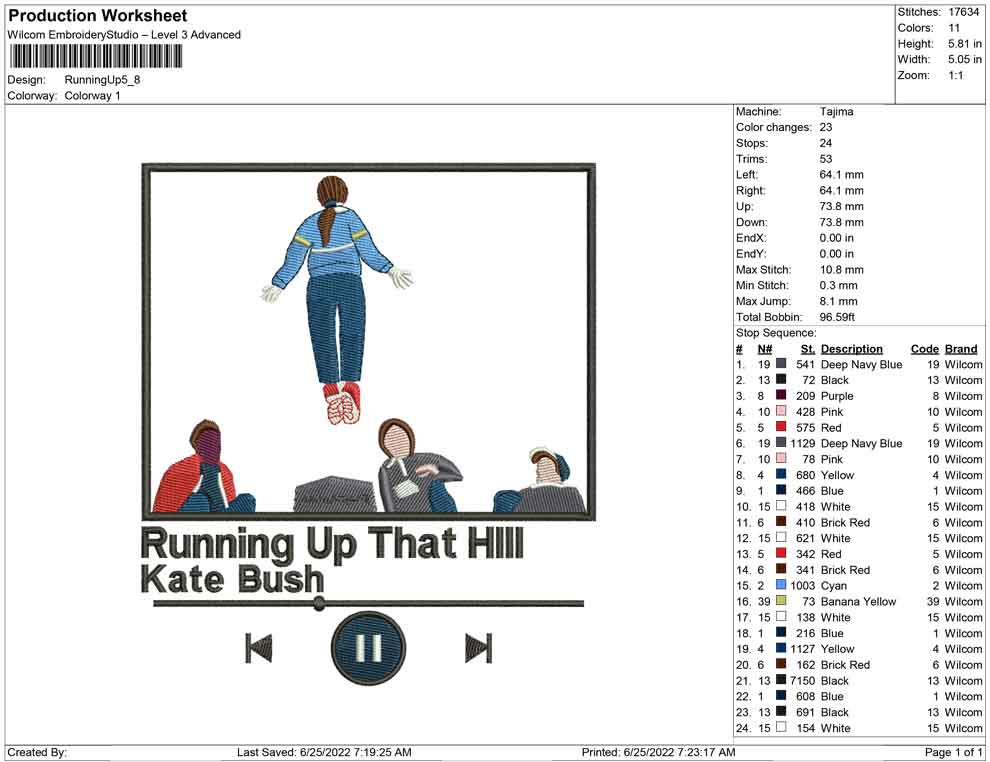Click the Machine value Tajima
This screenshot has height=762, width=990.
(836, 111)
